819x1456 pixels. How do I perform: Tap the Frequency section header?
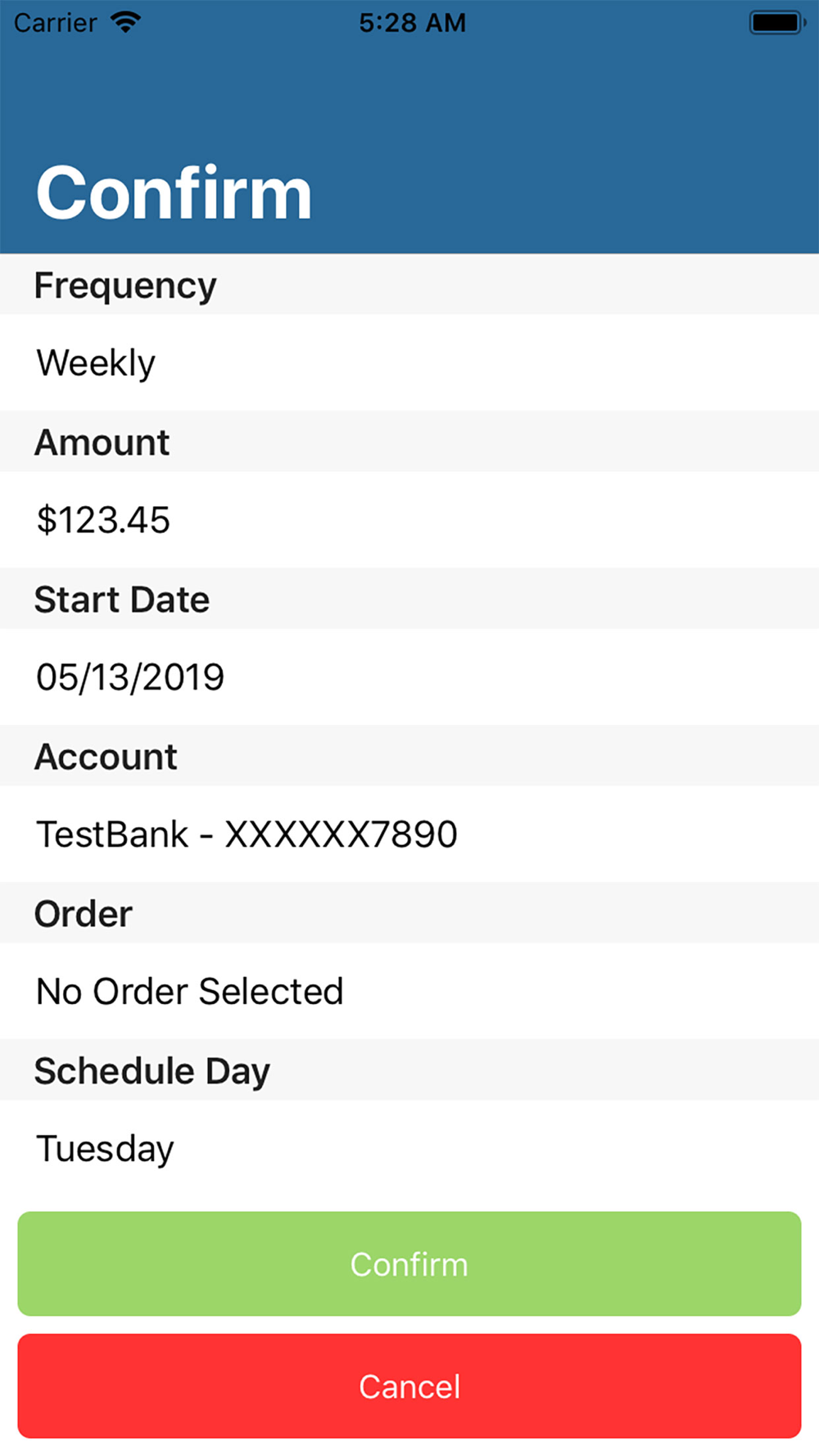click(x=409, y=284)
